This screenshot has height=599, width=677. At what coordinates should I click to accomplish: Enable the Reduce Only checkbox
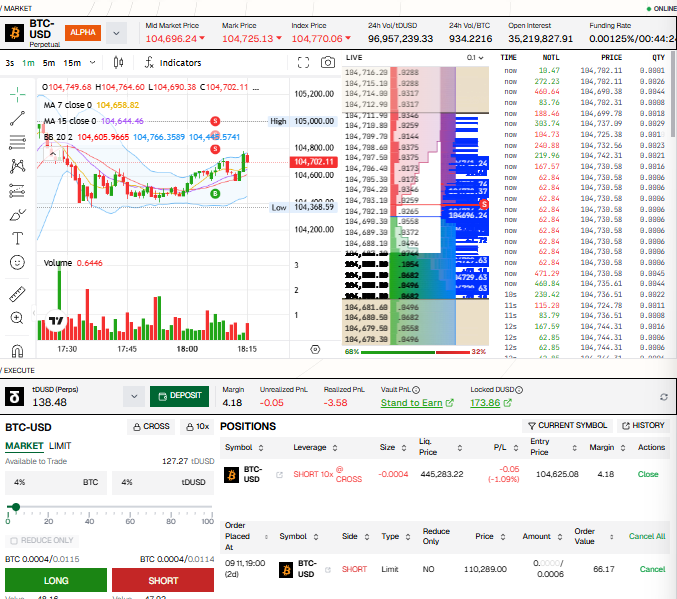click(14, 541)
